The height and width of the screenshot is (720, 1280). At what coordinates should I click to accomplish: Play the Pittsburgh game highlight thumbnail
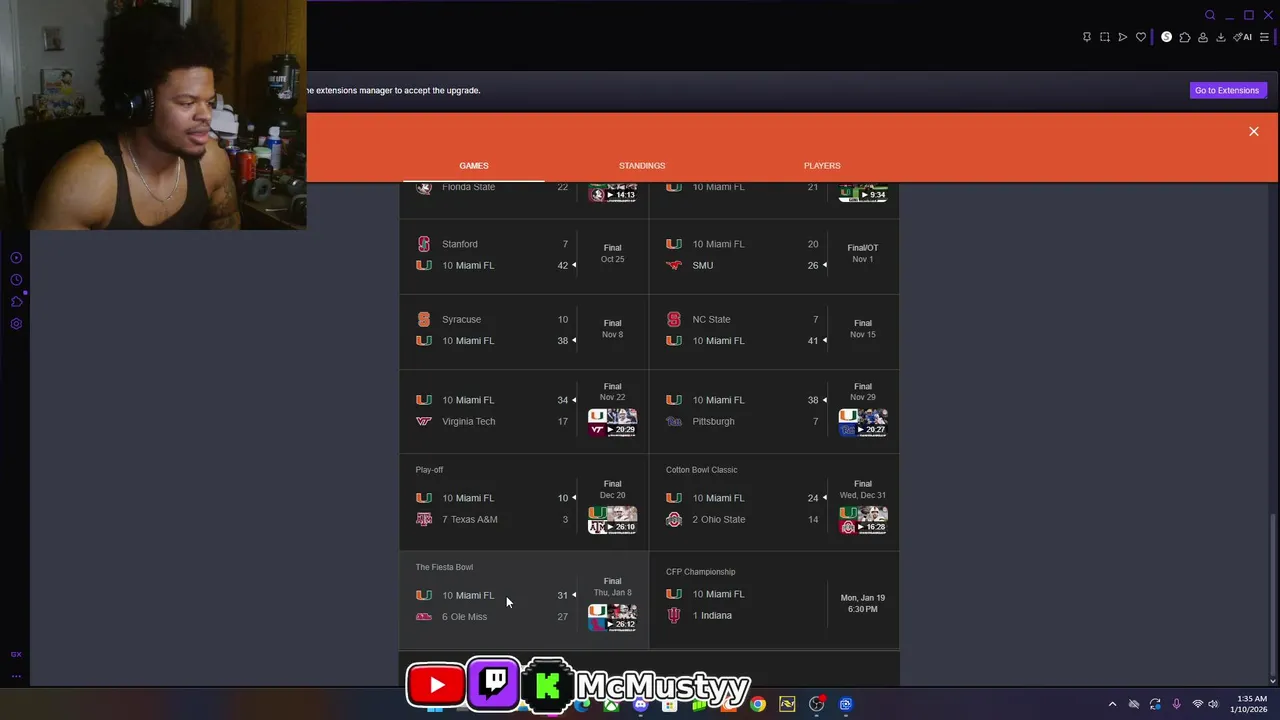pos(863,422)
